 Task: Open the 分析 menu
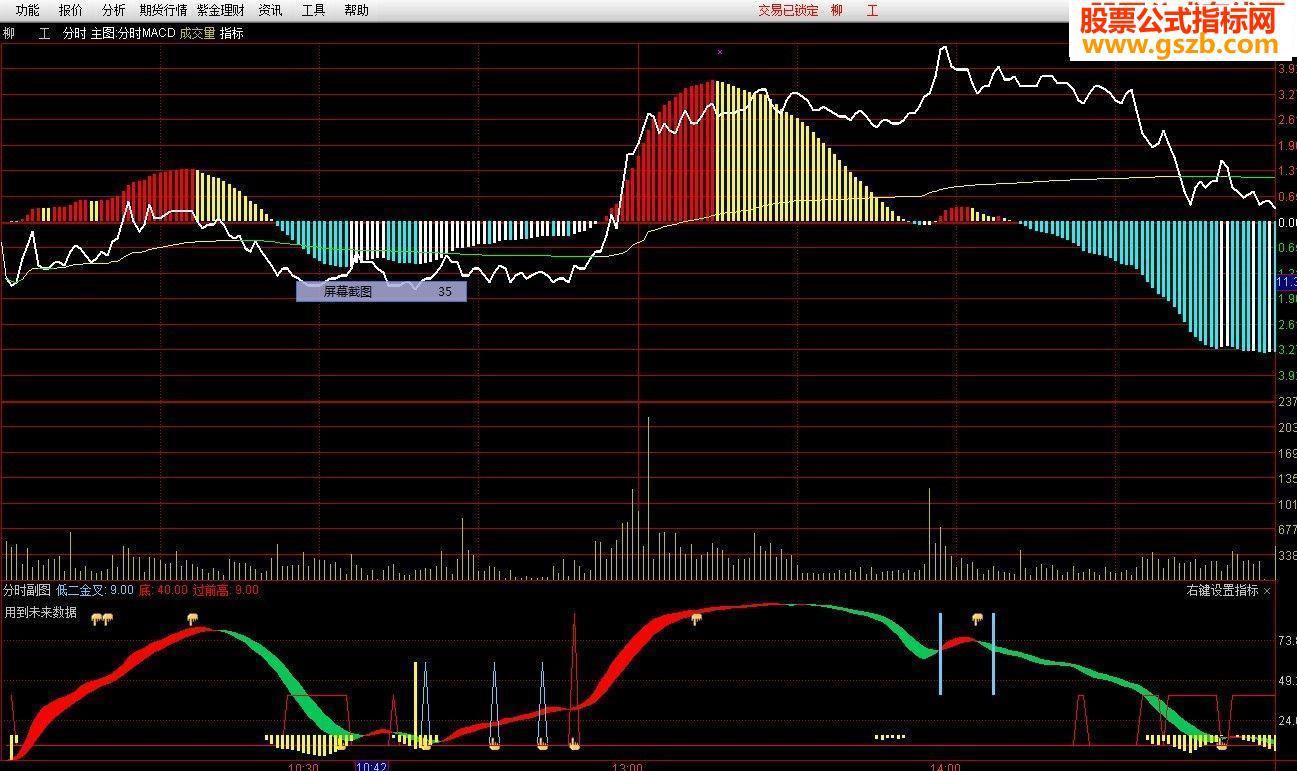(x=114, y=10)
